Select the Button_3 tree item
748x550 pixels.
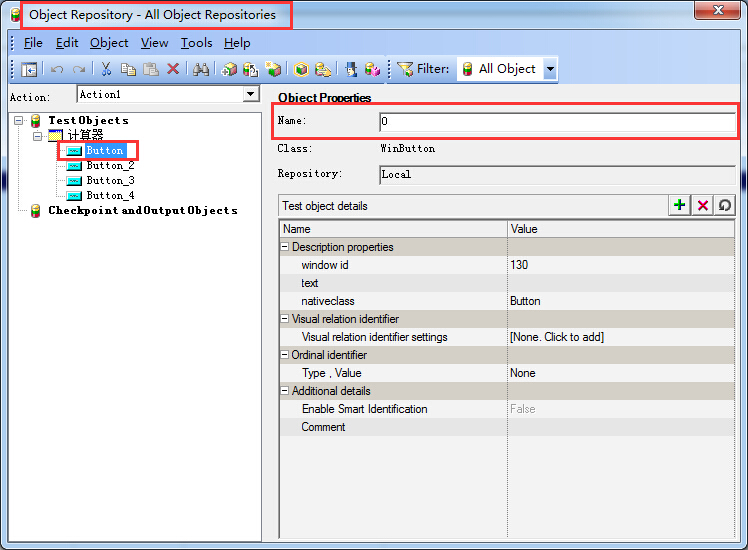110,180
